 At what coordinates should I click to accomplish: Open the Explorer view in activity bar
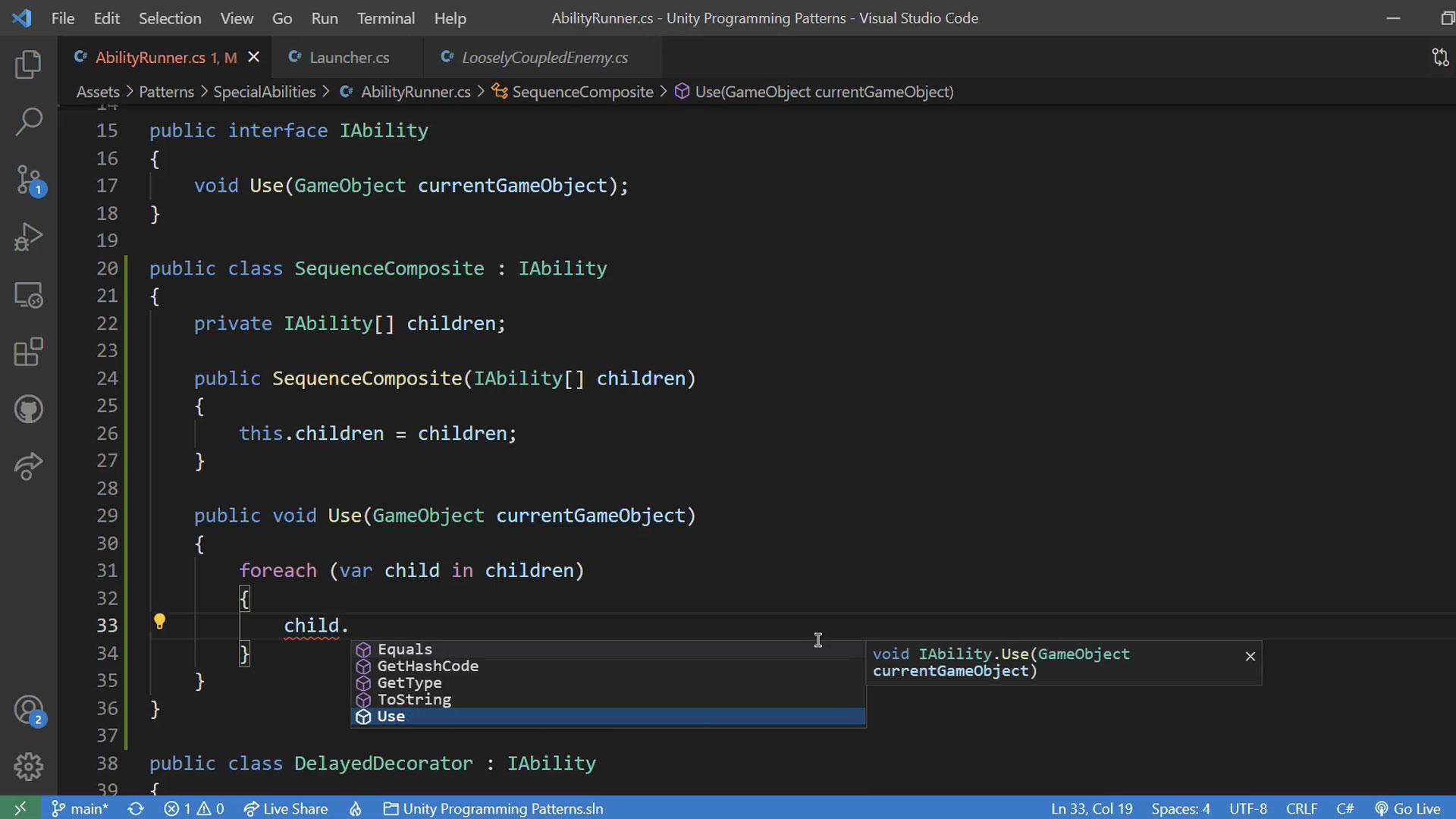point(28,64)
